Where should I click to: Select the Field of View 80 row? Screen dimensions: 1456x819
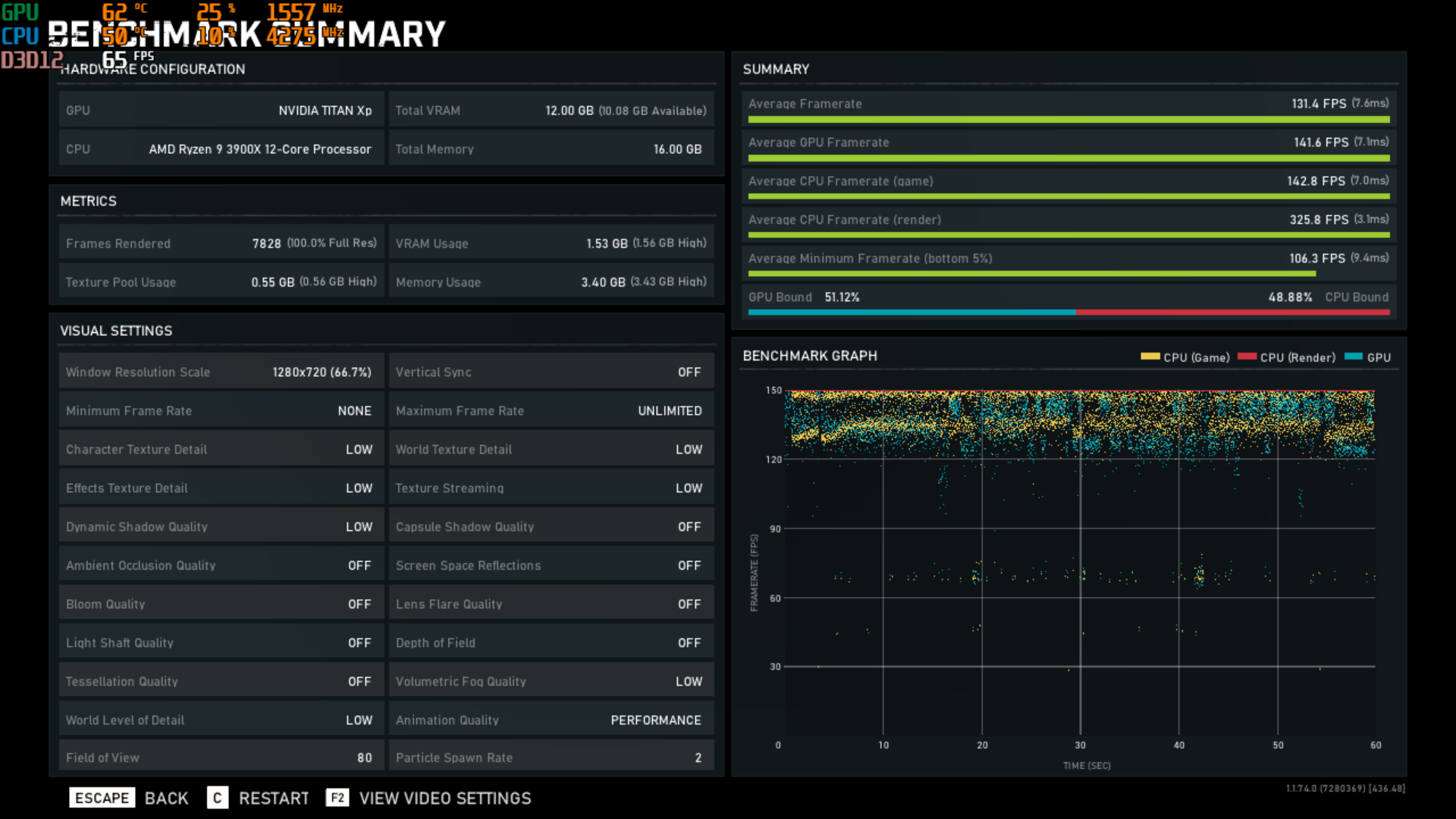[x=221, y=756]
